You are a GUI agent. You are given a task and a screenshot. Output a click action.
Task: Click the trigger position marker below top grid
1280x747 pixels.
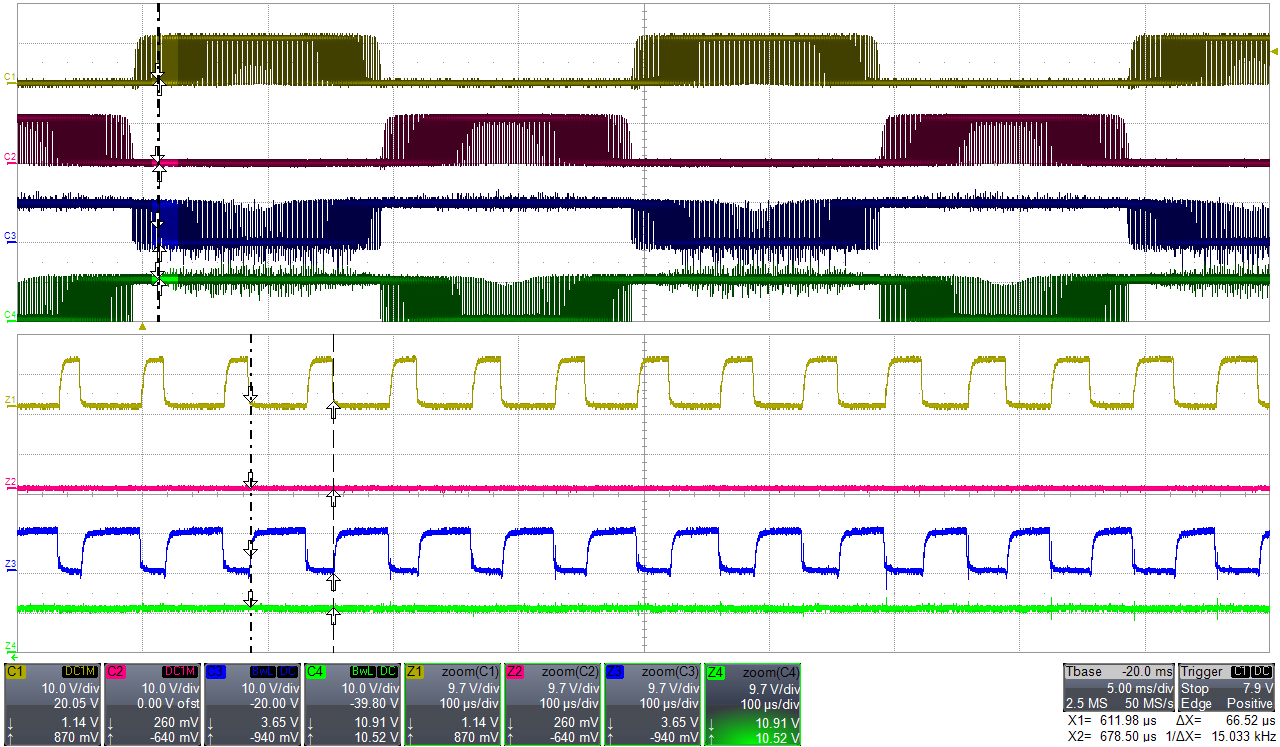(142, 326)
